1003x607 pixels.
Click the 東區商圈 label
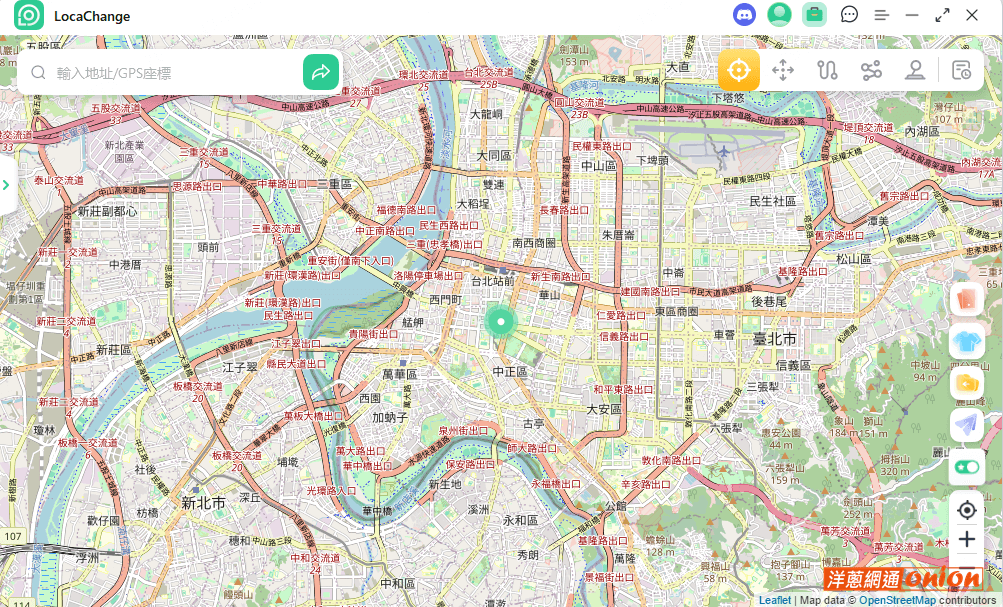pyautogui.click(x=676, y=311)
